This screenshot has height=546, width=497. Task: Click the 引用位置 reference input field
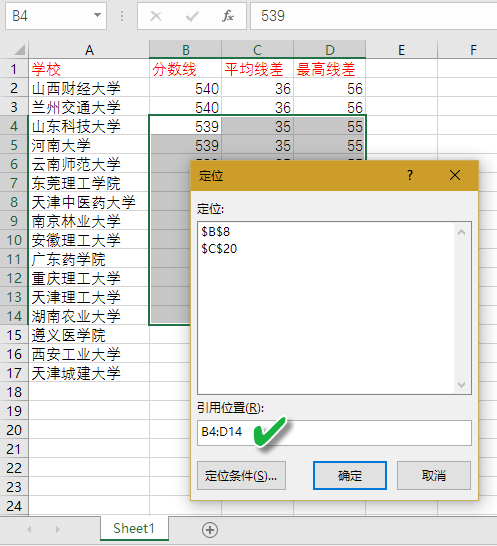(x=334, y=432)
